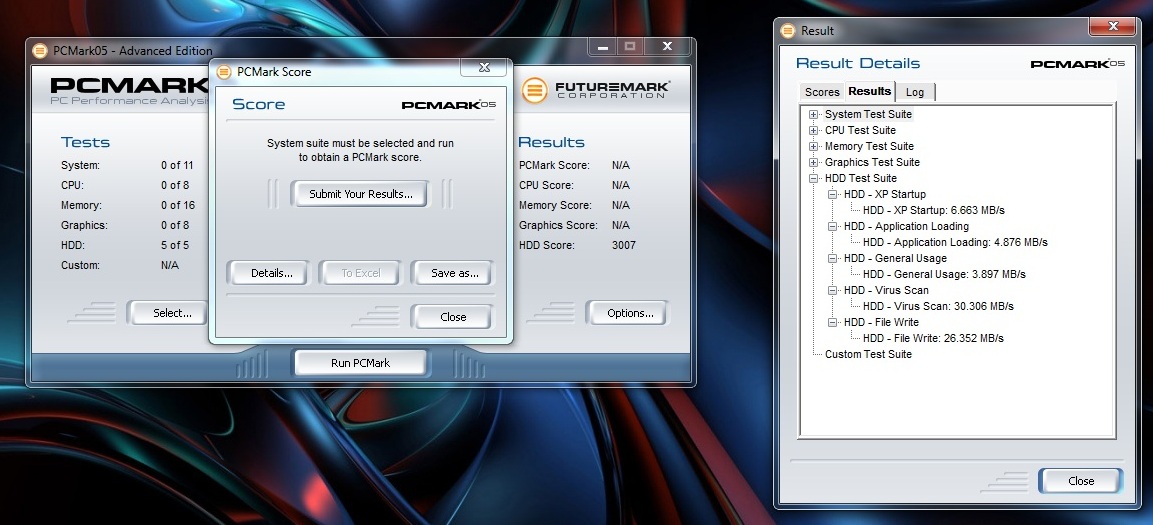The width and height of the screenshot is (1153, 525).
Task: Expand the System Test Suite node
Action: (813, 114)
